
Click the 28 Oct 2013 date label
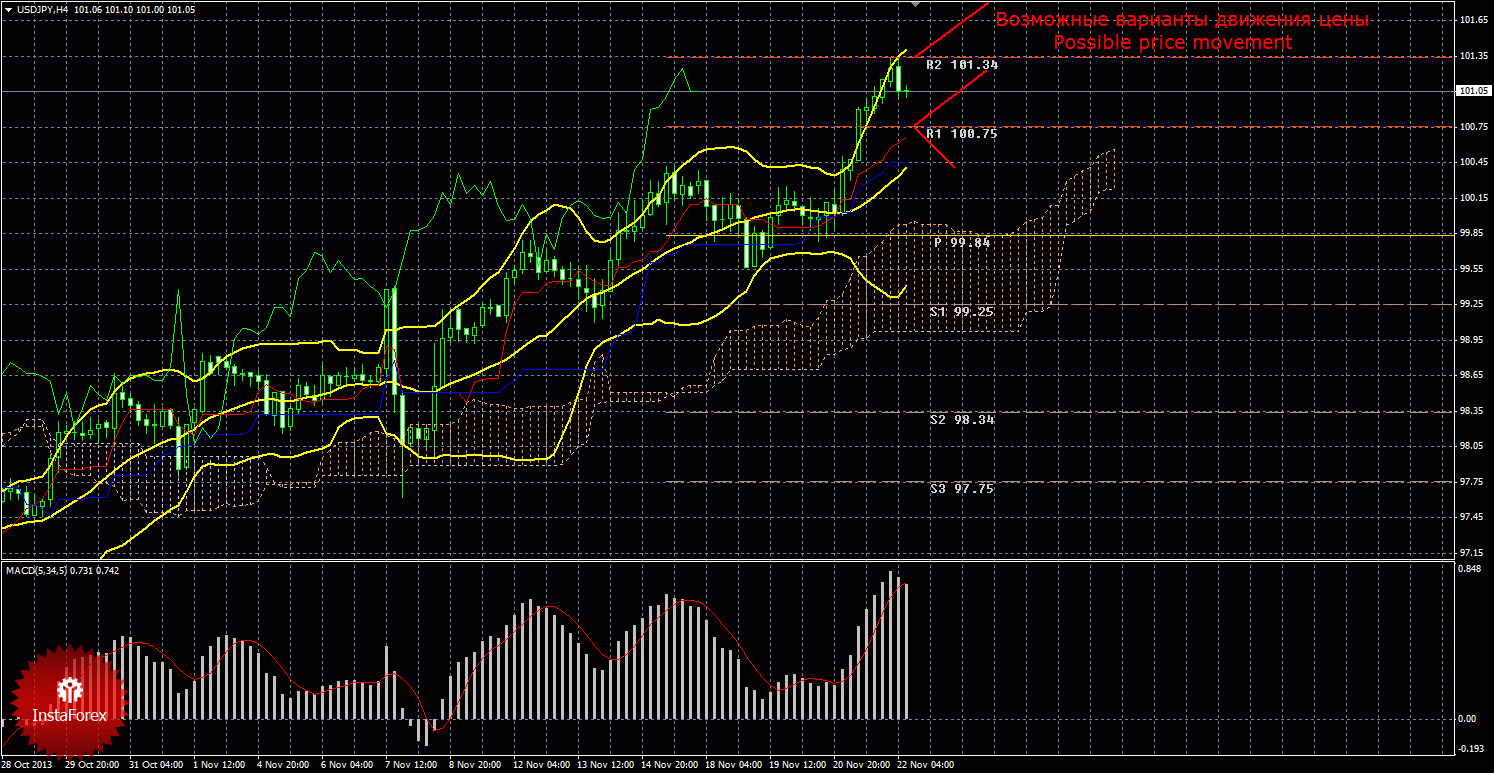pyautogui.click(x=26, y=765)
